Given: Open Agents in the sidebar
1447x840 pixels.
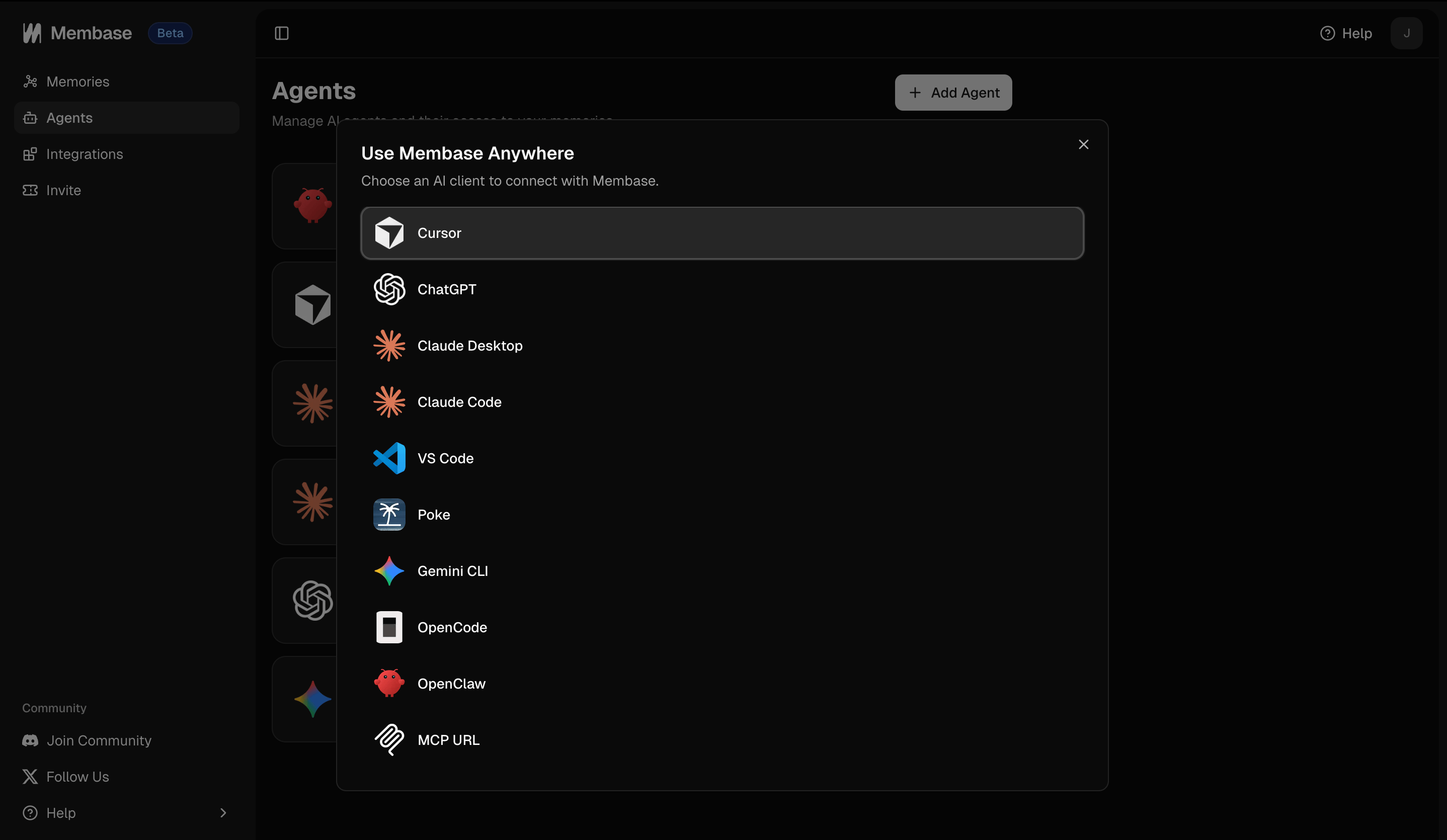Looking at the screenshot, I should 126,118.
